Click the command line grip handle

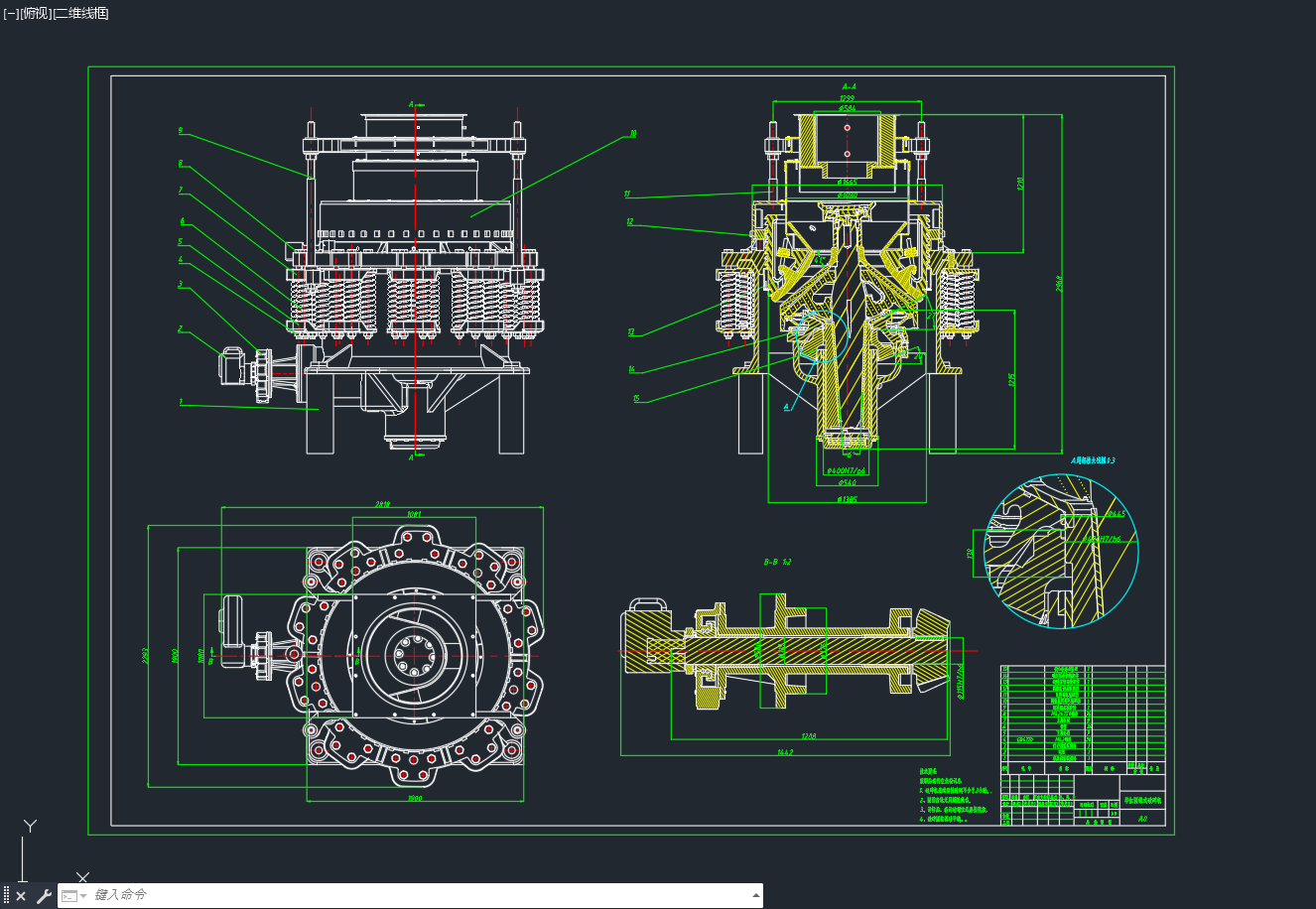pyautogui.click(x=6, y=896)
